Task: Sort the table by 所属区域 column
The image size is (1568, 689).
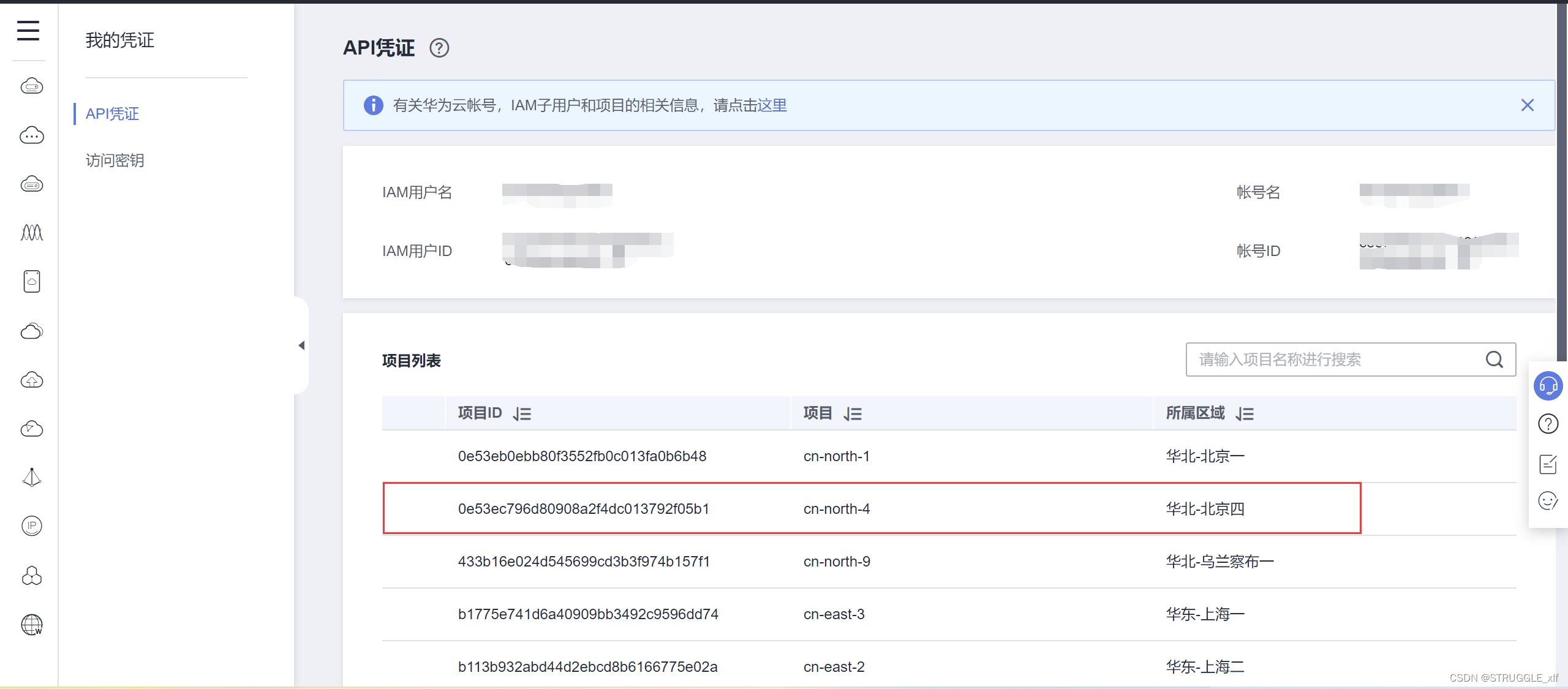Action: click(x=1244, y=414)
